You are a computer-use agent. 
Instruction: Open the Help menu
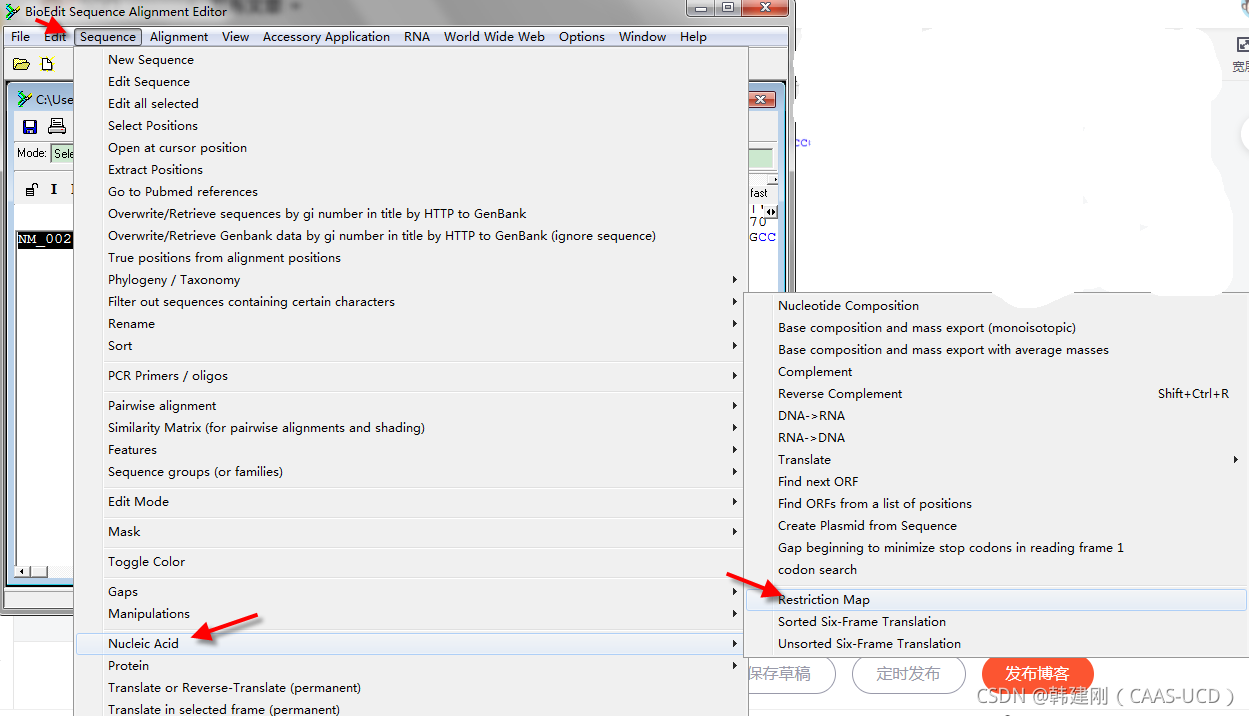click(x=693, y=37)
